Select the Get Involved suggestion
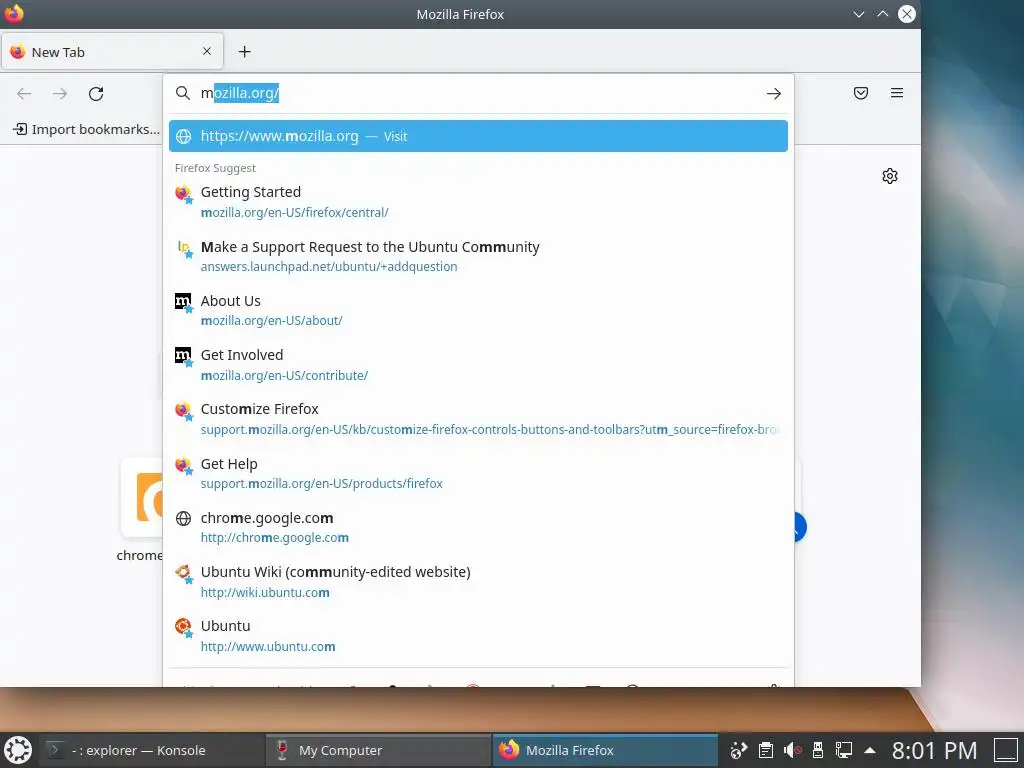This screenshot has width=1024, height=768. point(478,364)
